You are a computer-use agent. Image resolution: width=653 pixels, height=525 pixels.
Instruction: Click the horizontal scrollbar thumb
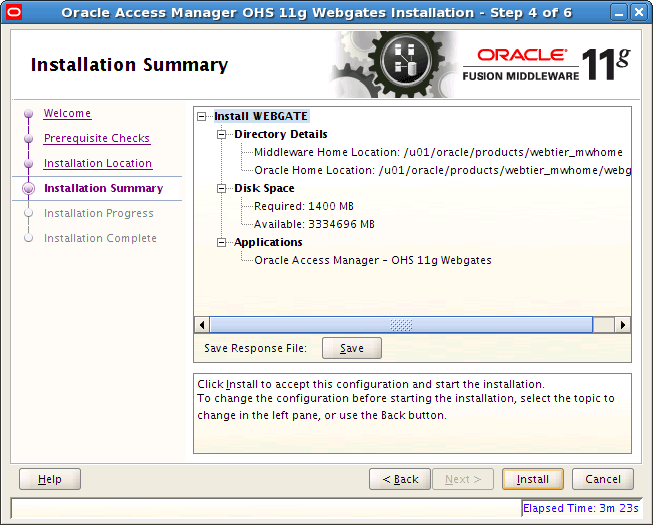[x=401, y=325]
